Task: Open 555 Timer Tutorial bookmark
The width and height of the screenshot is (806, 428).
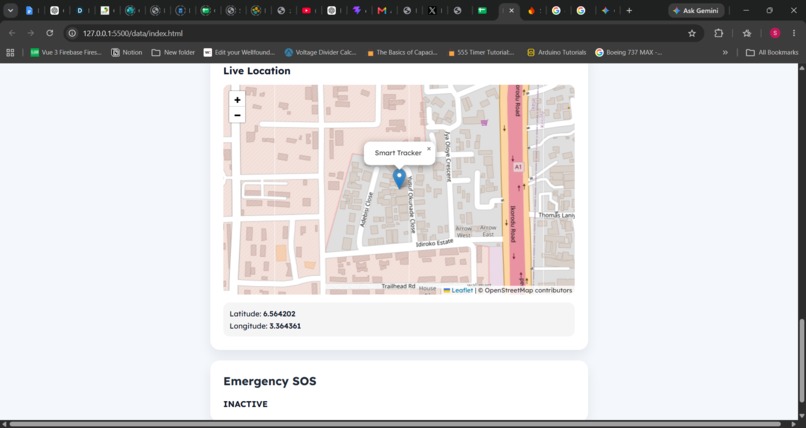Action: click(481, 52)
